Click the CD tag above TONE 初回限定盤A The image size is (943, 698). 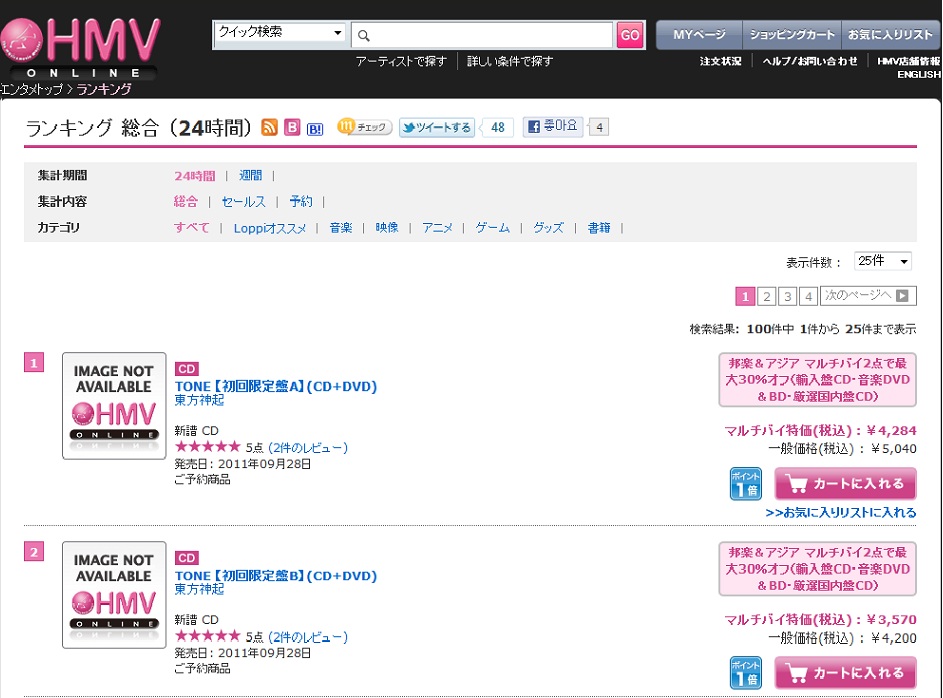(186, 369)
